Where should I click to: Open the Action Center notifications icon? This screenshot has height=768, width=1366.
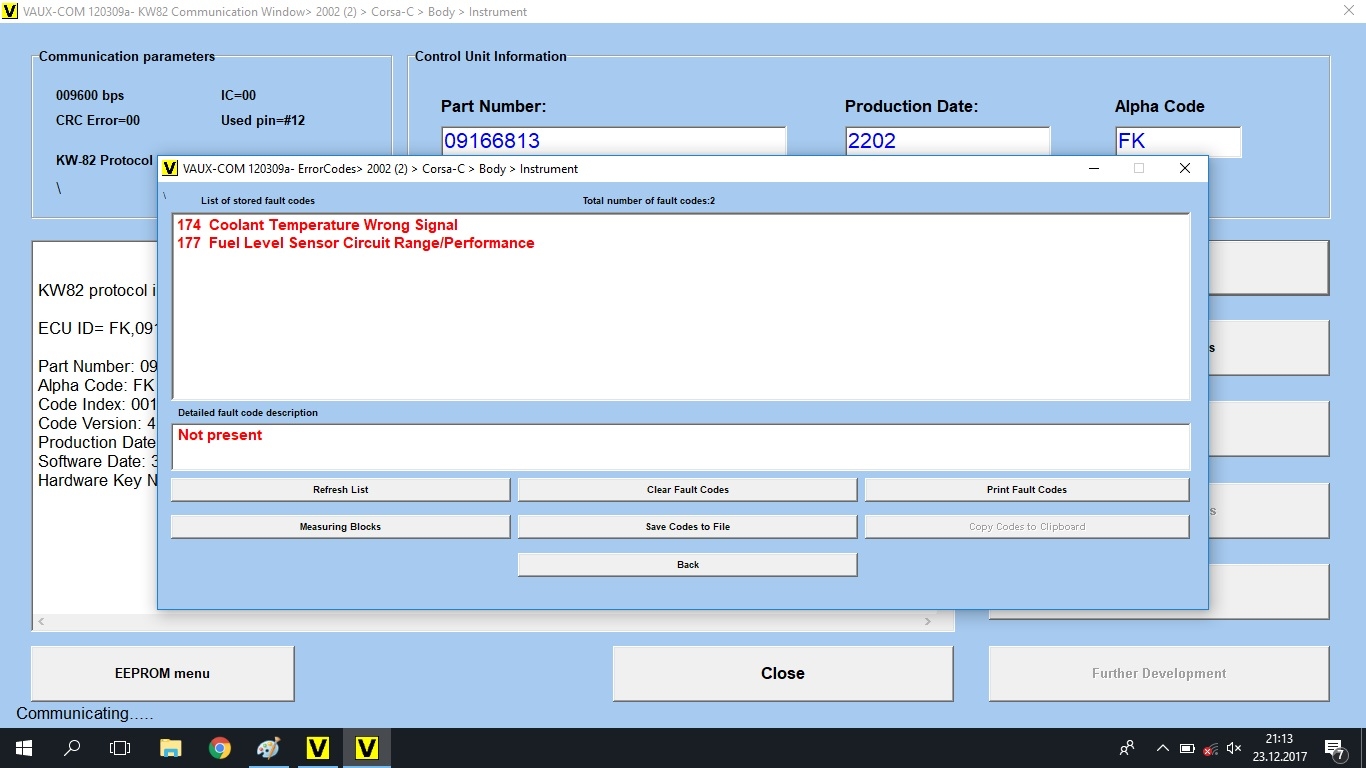[x=1335, y=748]
